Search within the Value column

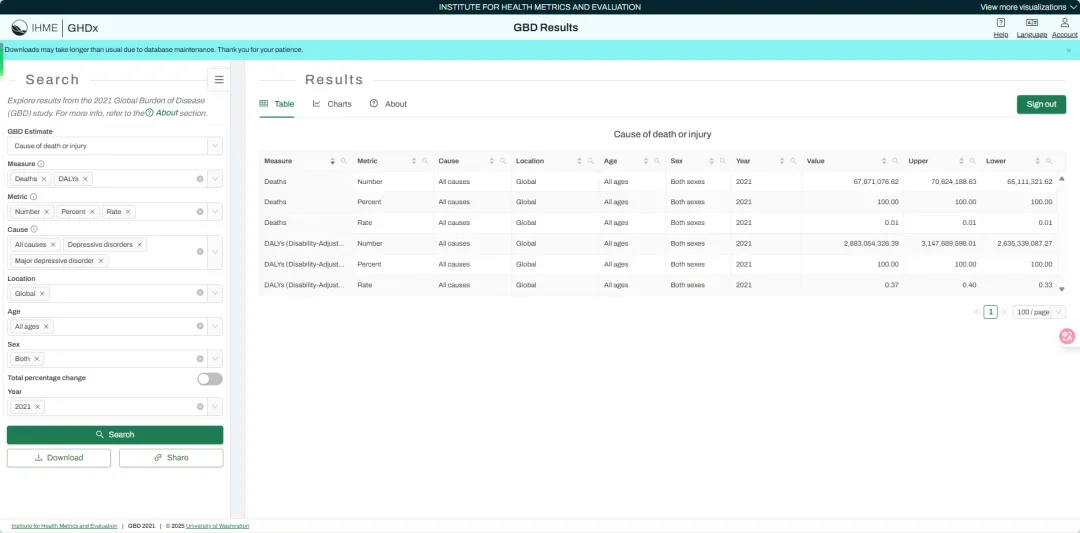(895, 161)
